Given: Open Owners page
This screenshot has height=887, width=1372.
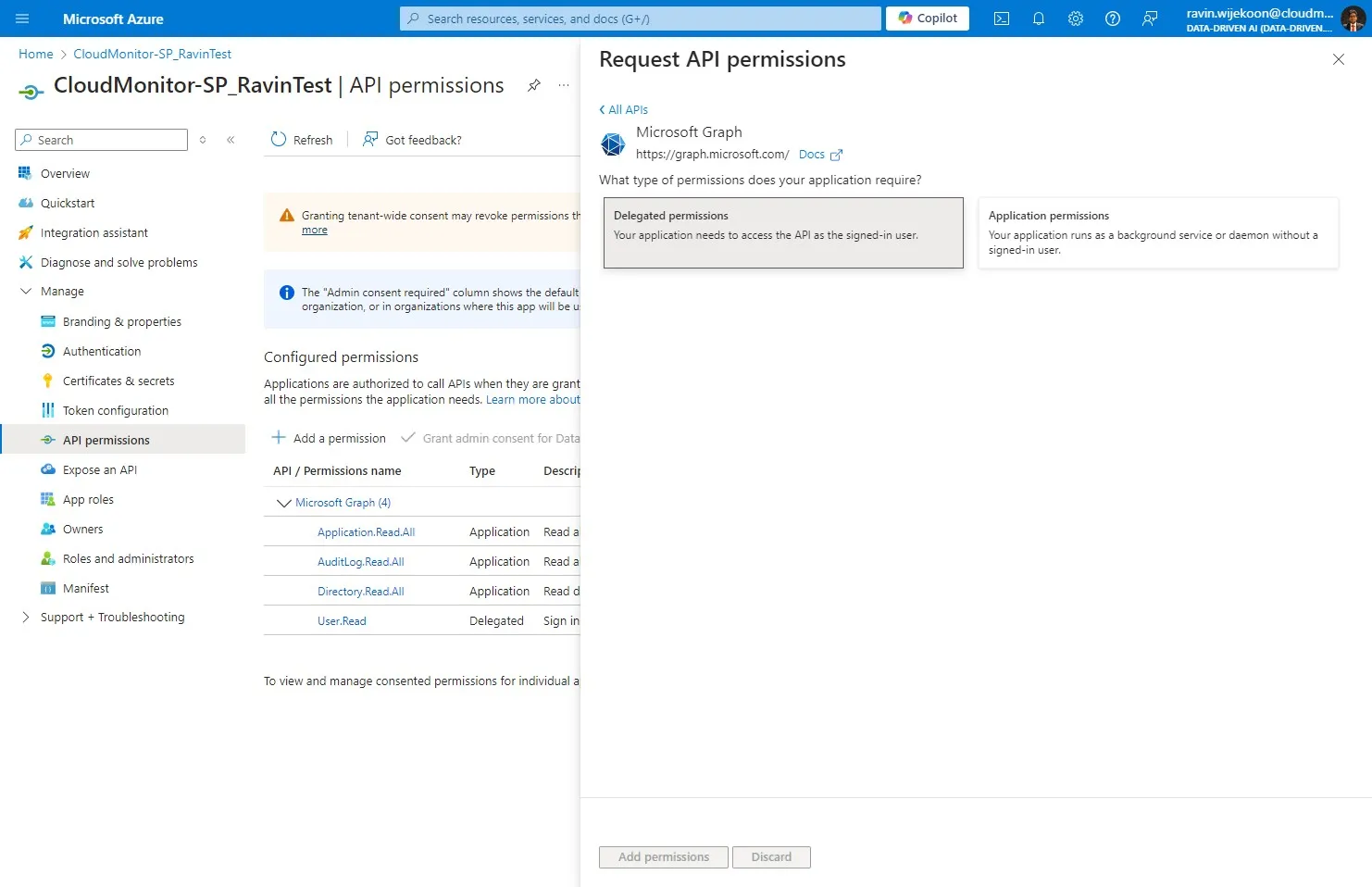Looking at the screenshot, I should 83,529.
